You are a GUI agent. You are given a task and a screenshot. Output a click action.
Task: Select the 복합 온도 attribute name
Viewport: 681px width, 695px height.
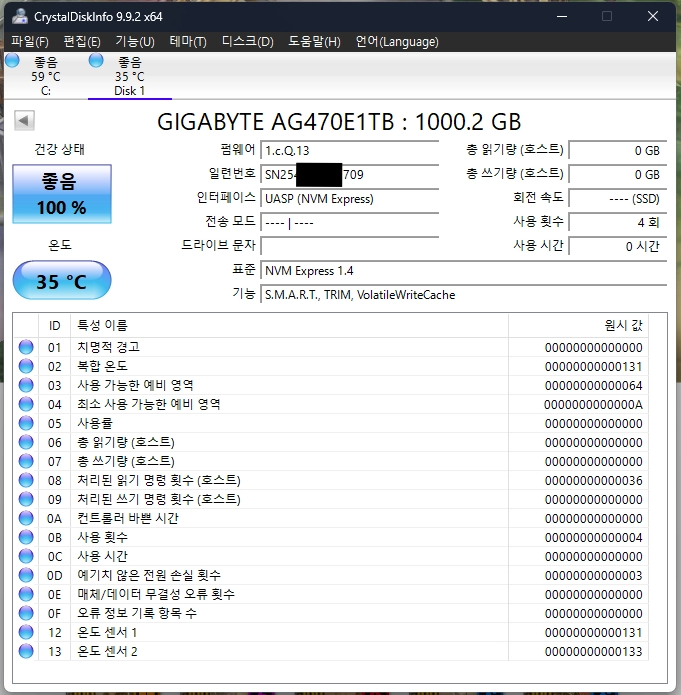point(102,366)
